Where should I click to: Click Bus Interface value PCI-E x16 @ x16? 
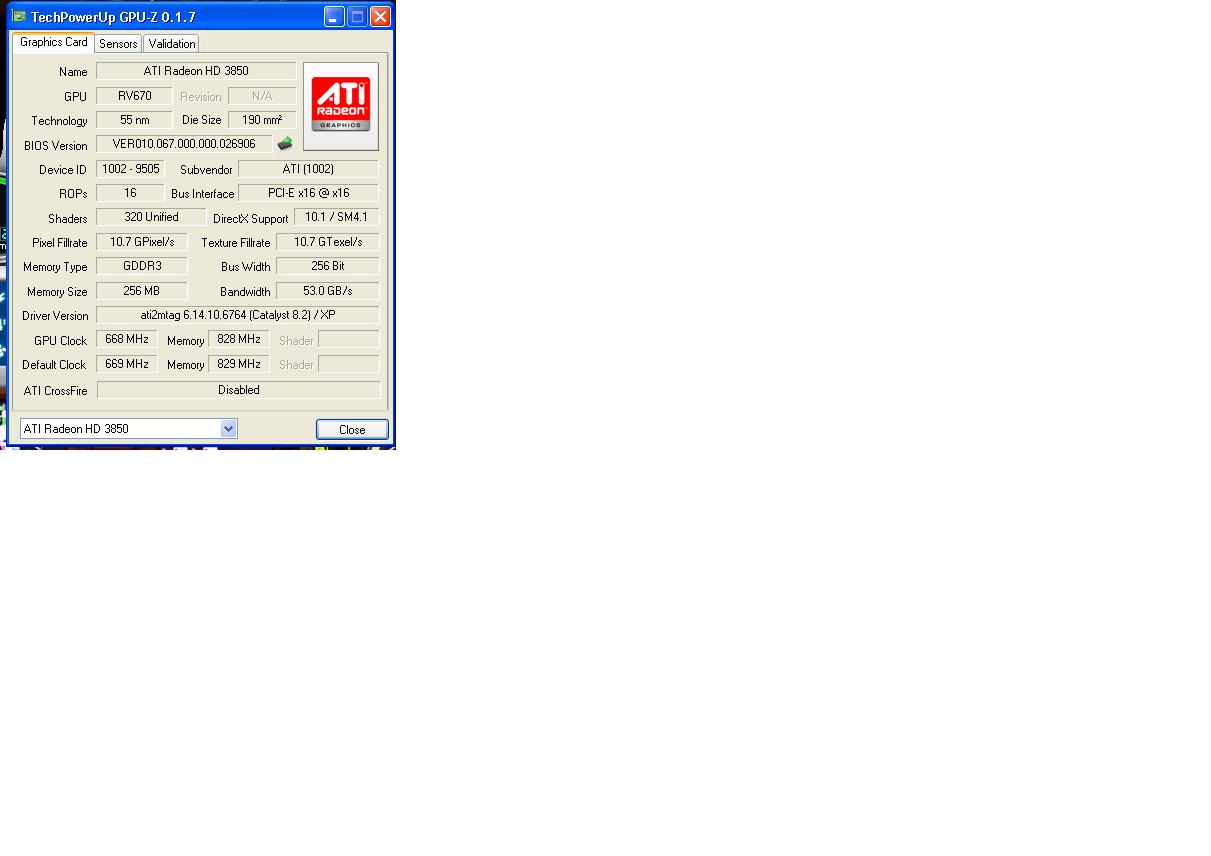coord(308,193)
